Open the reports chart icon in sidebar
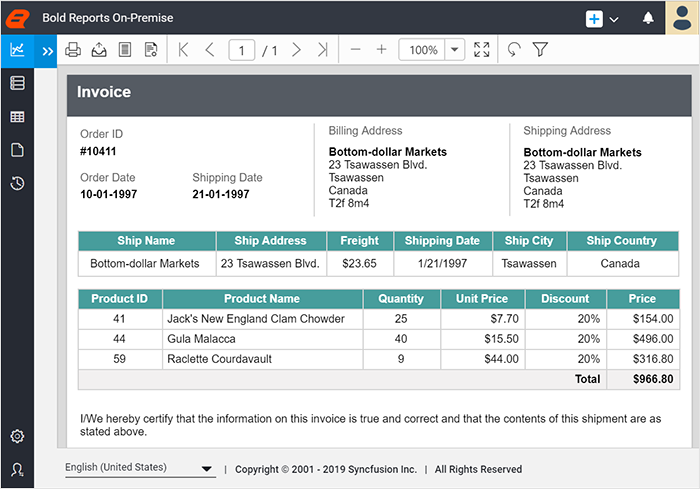 [x=17, y=49]
